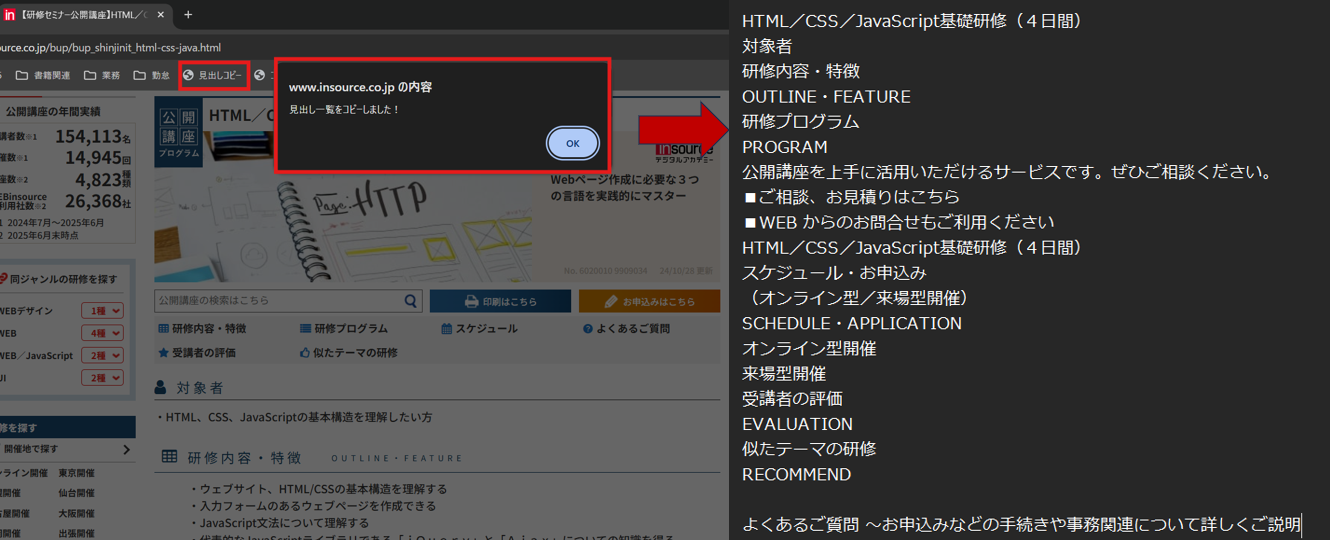Click the 見出しコピー bookmarklet
The width and height of the screenshot is (1330, 540).
click(213, 75)
